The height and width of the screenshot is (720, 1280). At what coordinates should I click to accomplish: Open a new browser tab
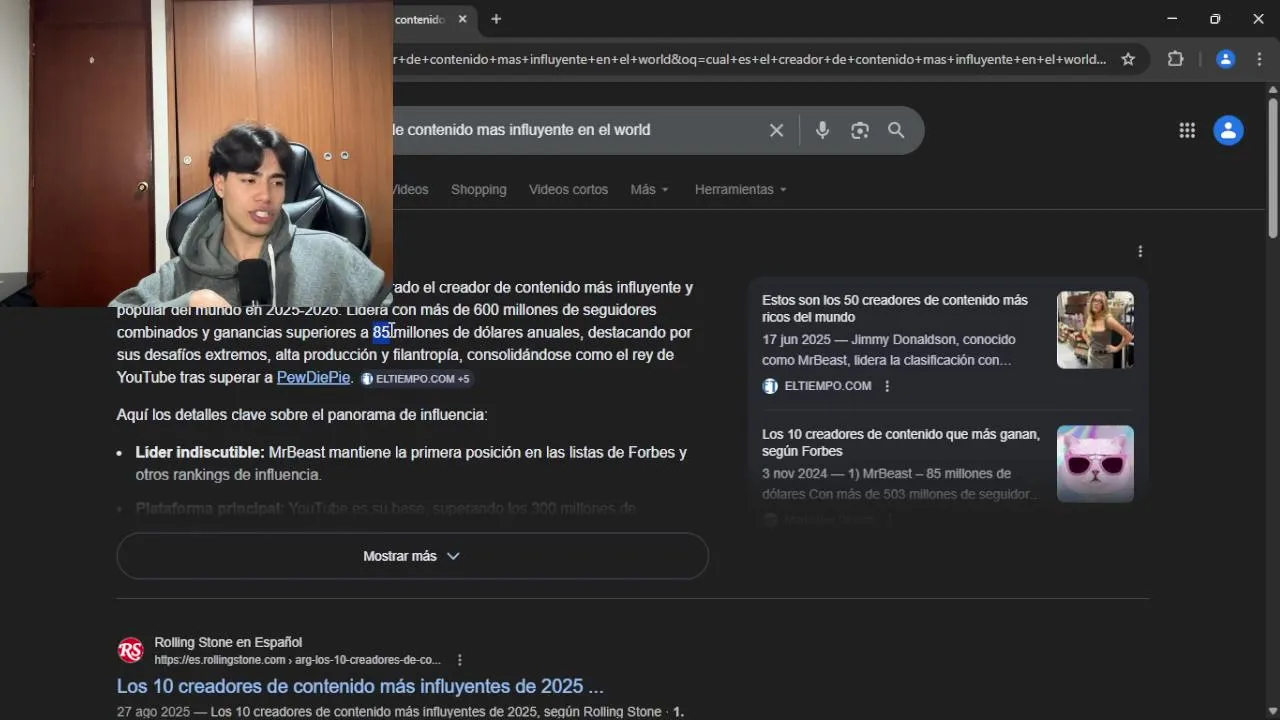click(x=496, y=19)
